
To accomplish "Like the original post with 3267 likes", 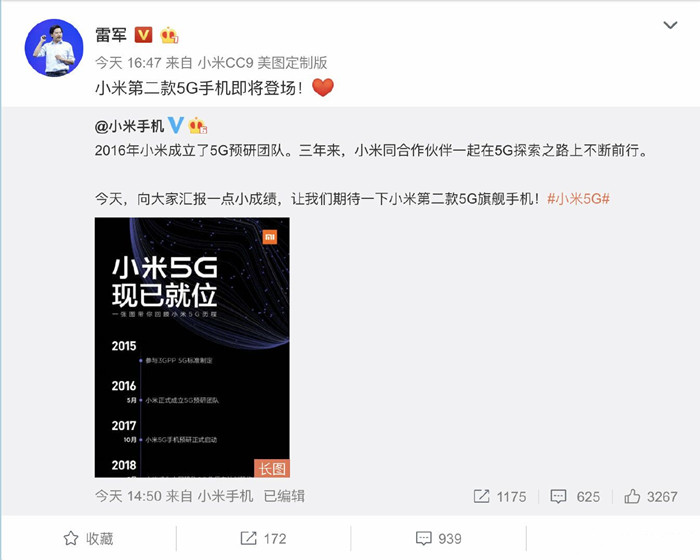I will (651, 496).
